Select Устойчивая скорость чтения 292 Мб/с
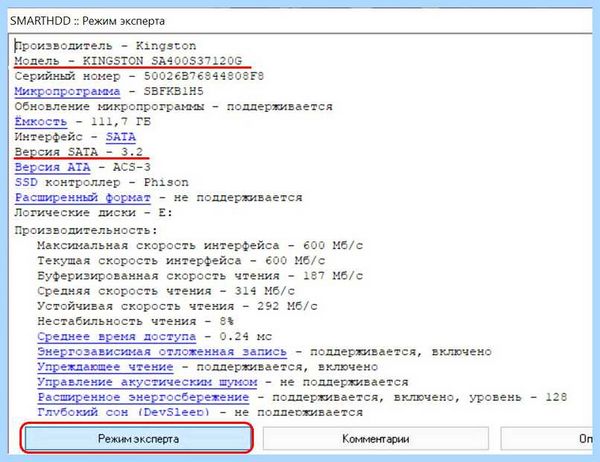 pos(178,306)
